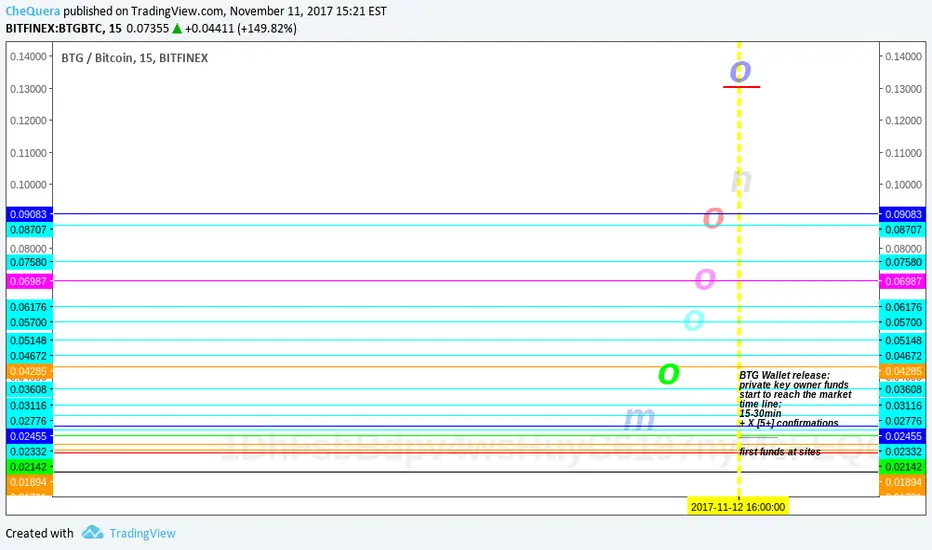932x550 pixels.
Task: Click the magenta 0.06987 label on right axis
Action: (903, 281)
